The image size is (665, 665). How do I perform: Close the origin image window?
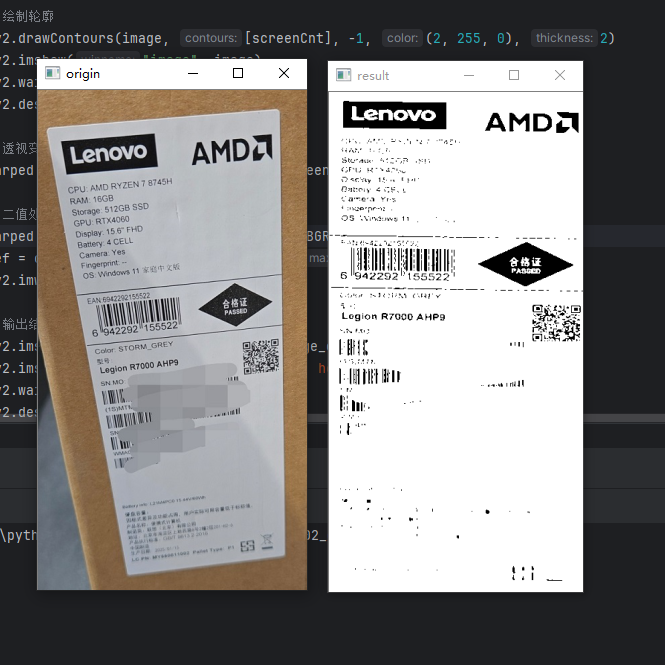284,74
